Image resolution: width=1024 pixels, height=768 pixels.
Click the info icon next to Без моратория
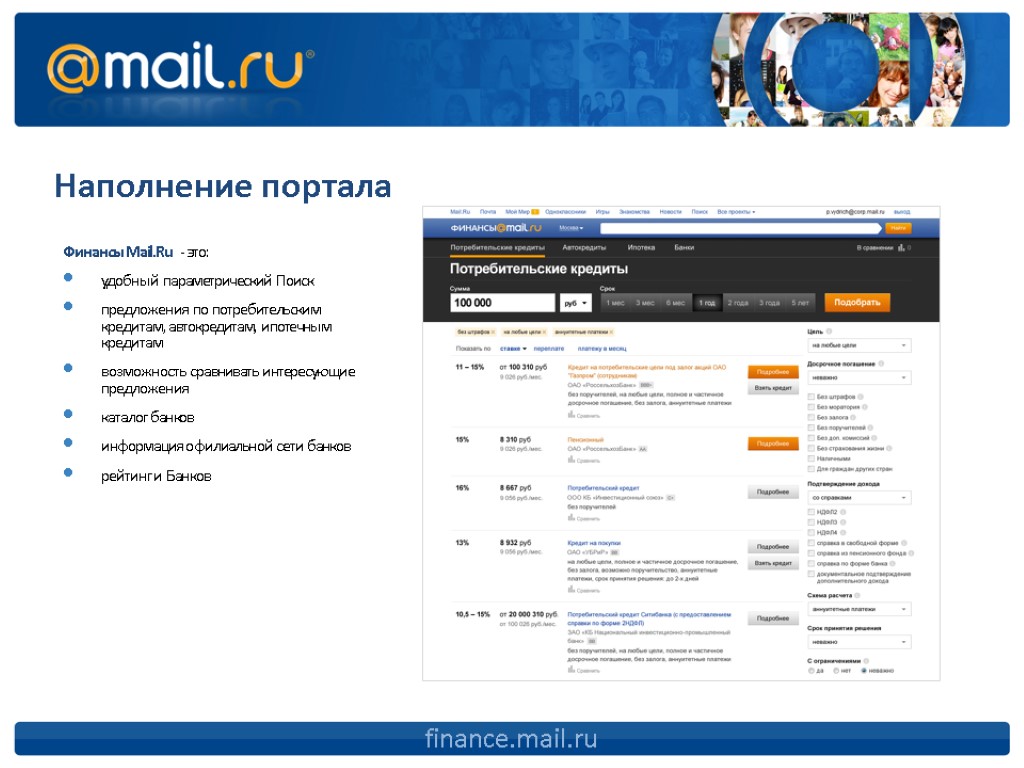865,407
